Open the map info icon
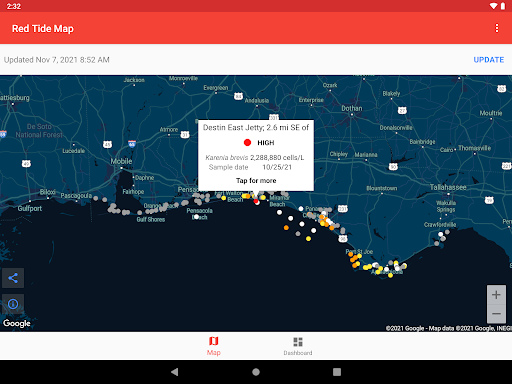Viewport: 512px width, 384px height. coord(13,304)
